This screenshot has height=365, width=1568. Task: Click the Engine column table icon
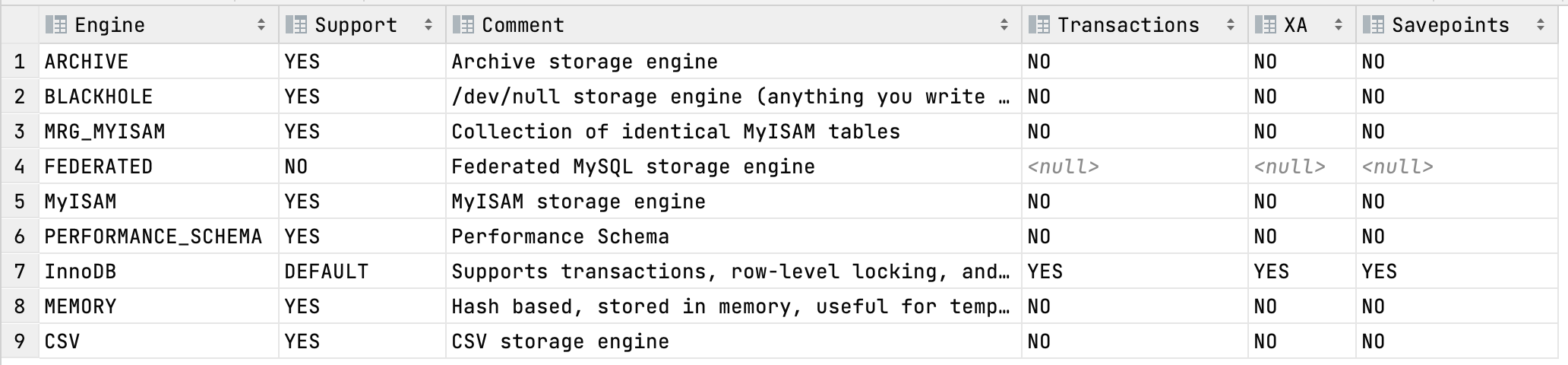point(55,25)
